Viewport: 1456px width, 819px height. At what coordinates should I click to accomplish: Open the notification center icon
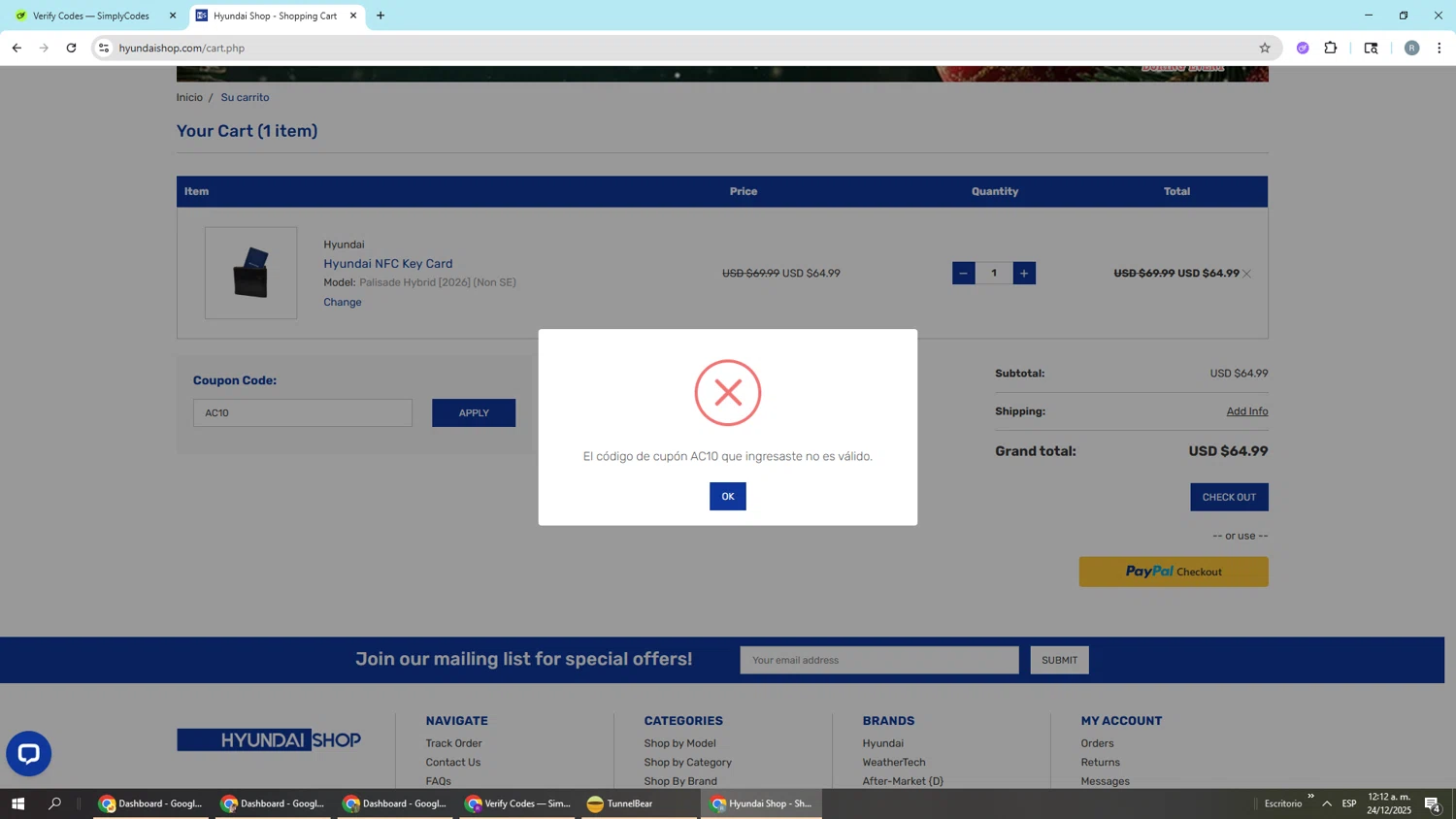1432,803
